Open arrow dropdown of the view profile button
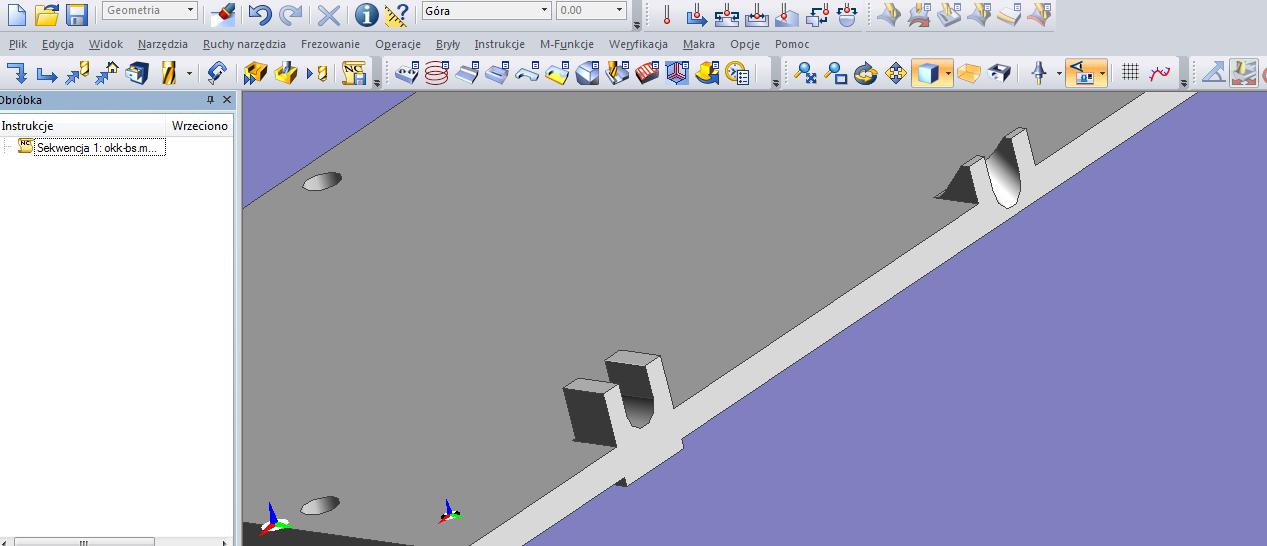This screenshot has height=546, width=1267. [x=1102, y=73]
